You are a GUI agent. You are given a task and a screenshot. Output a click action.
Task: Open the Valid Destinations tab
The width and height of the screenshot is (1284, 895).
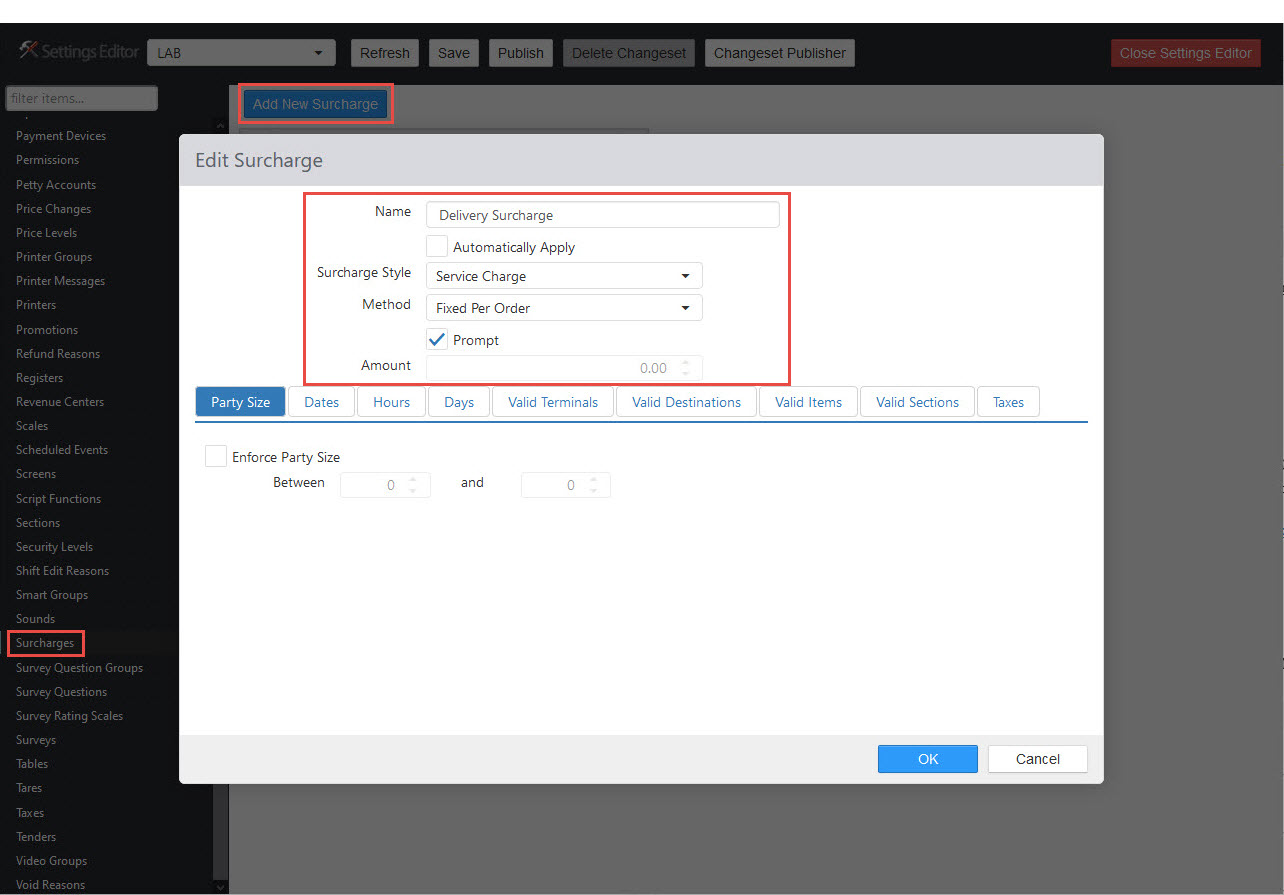coord(687,402)
